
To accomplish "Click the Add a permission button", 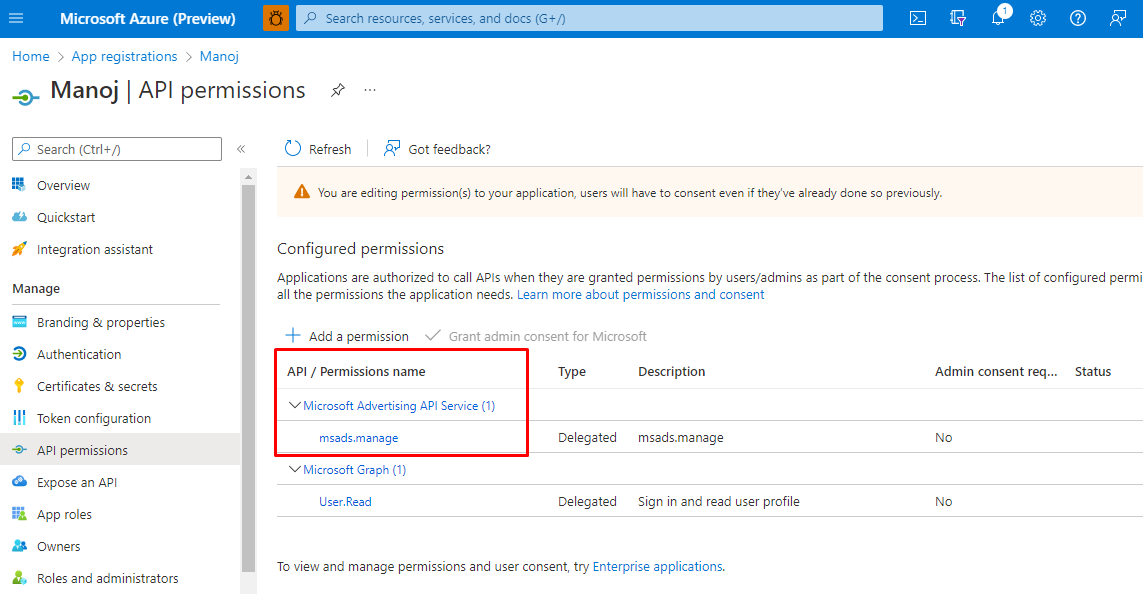I will (x=347, y=336).
